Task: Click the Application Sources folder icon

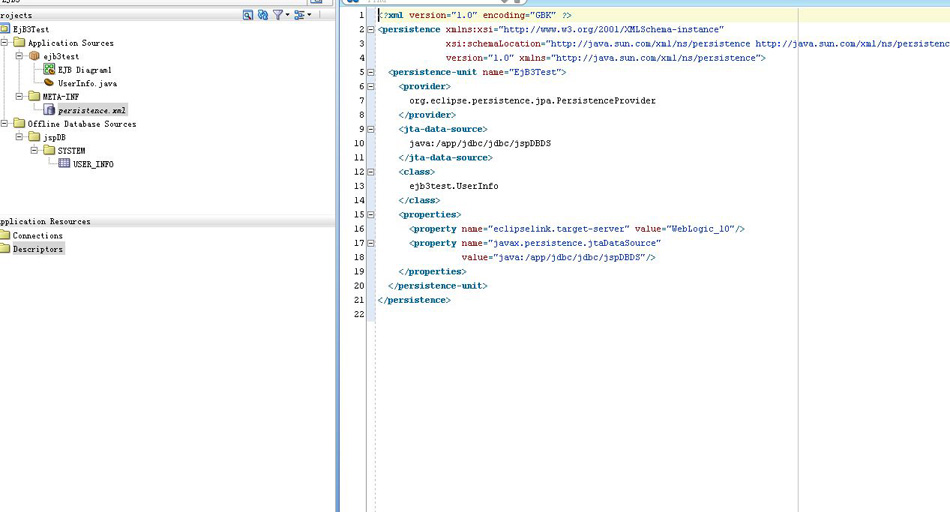Action: pos(19,42)
